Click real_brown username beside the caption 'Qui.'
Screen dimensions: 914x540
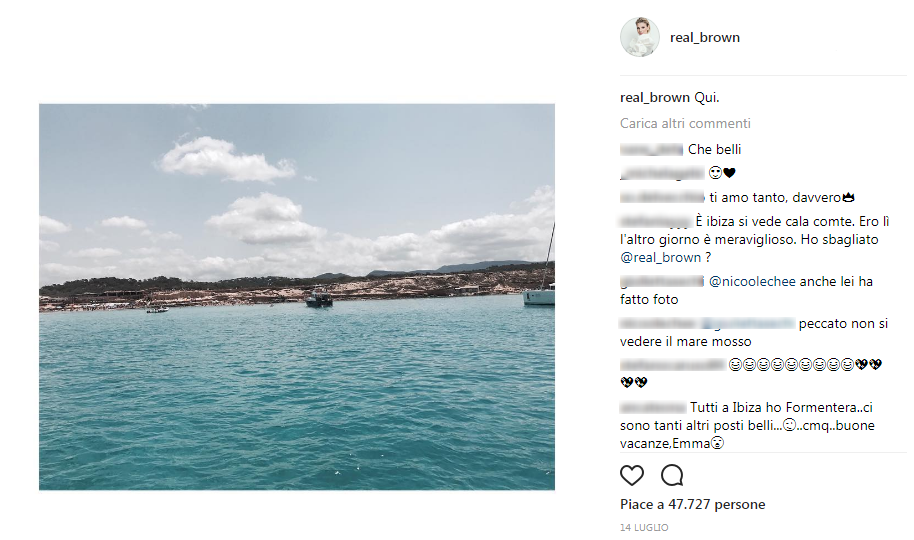(x=655, y=98)
